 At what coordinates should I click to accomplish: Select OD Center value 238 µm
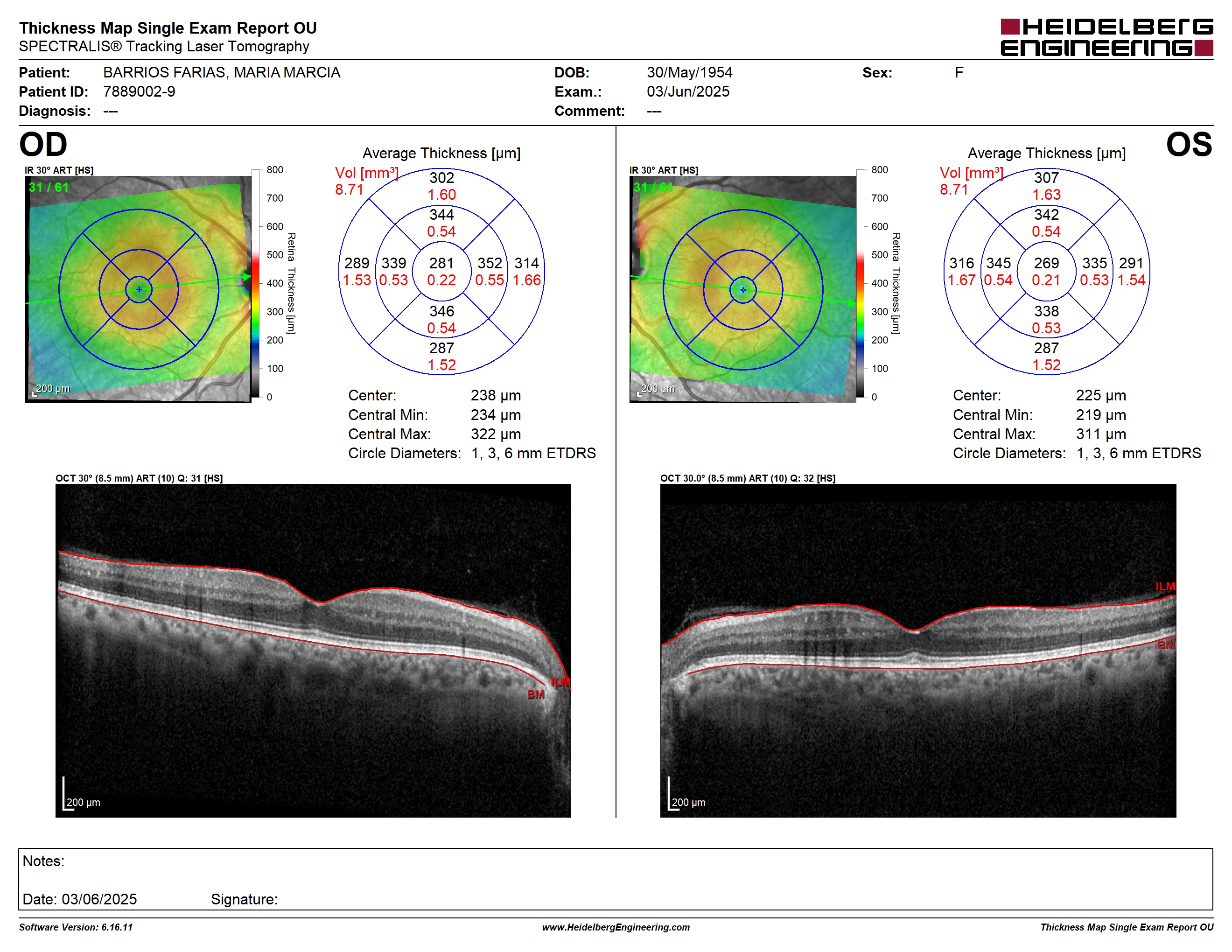[x=496, y=396]
